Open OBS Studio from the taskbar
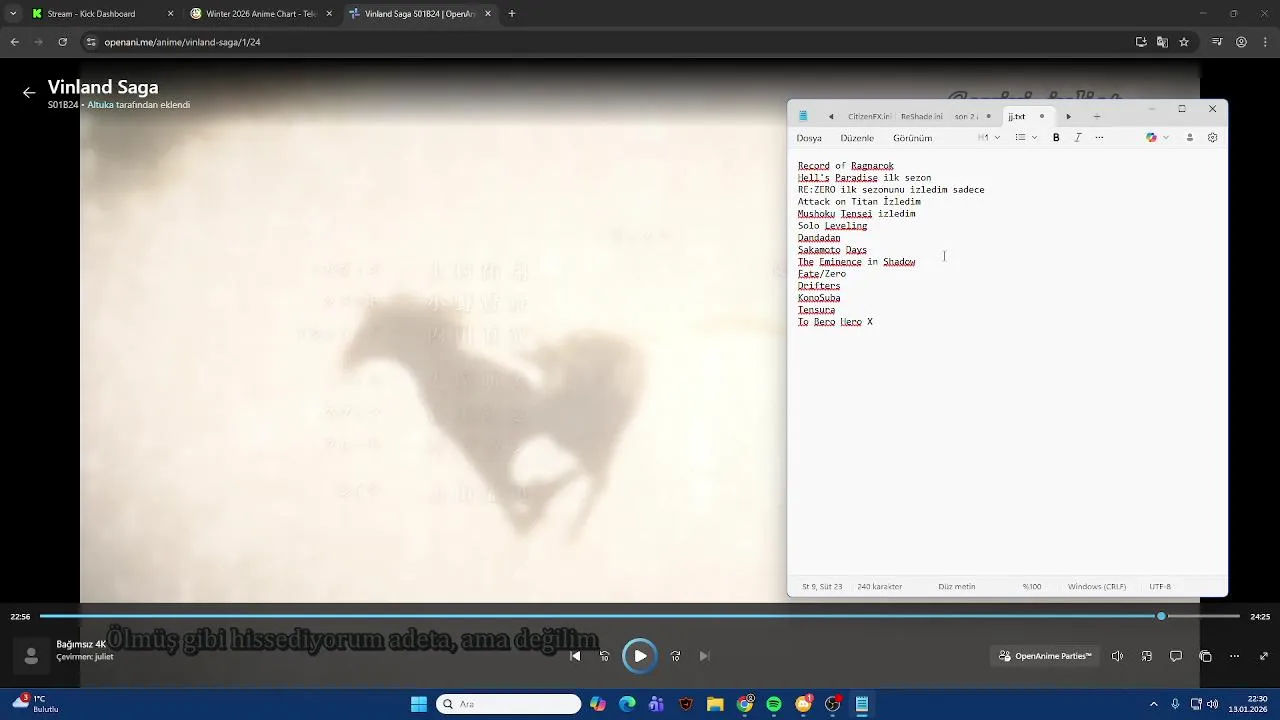The image size is (1280, 720). 832,704
